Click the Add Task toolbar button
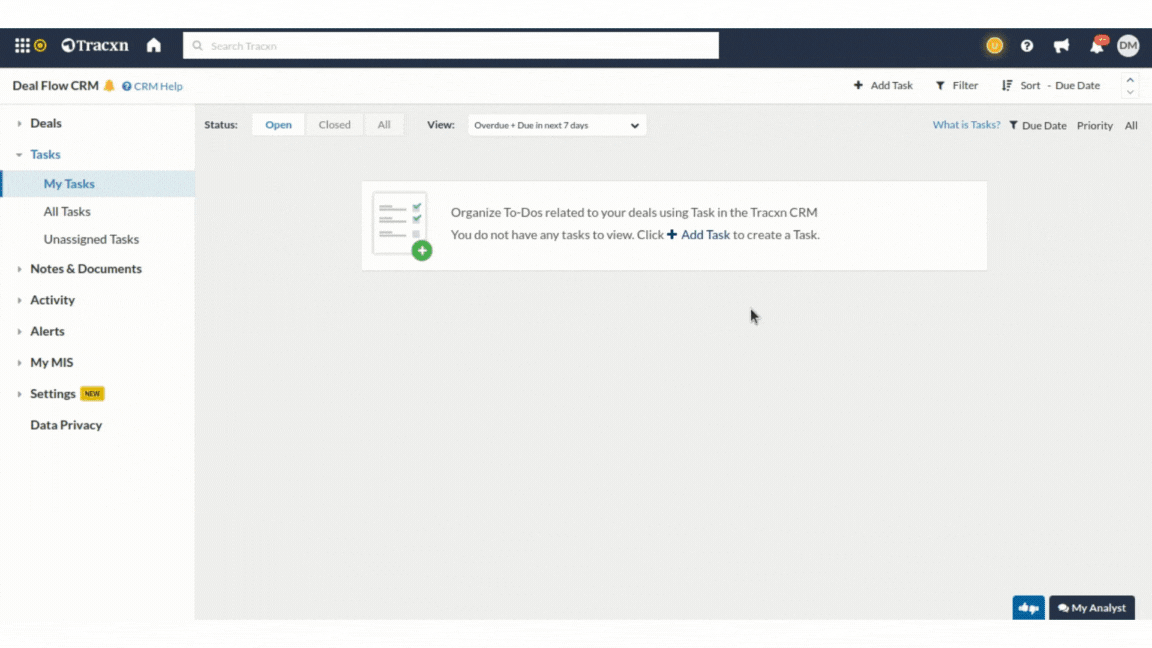This screenshot has height=648, width=1152. pyautogui.click(x=883, y=86)
